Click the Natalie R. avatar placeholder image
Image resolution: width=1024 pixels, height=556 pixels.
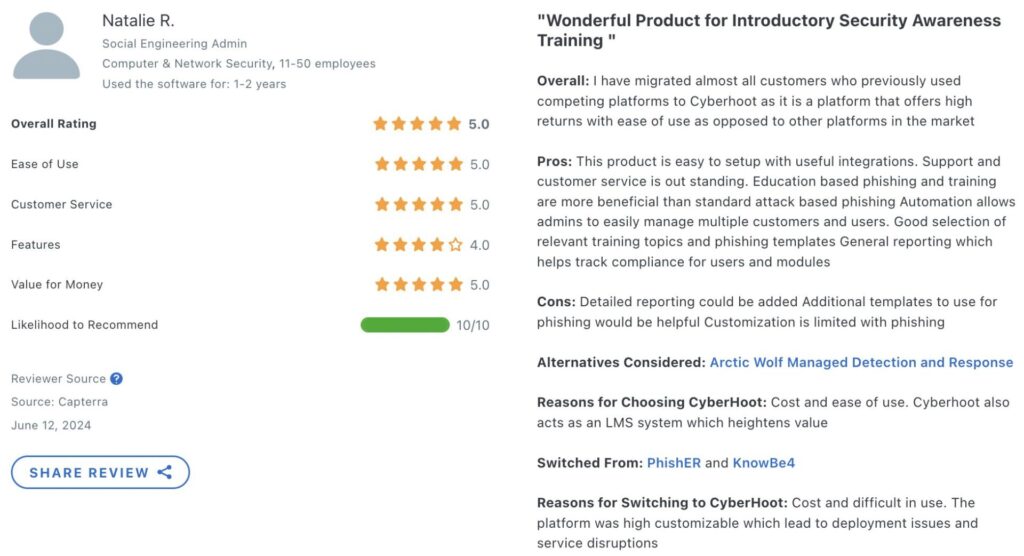(x=46, y=44)
